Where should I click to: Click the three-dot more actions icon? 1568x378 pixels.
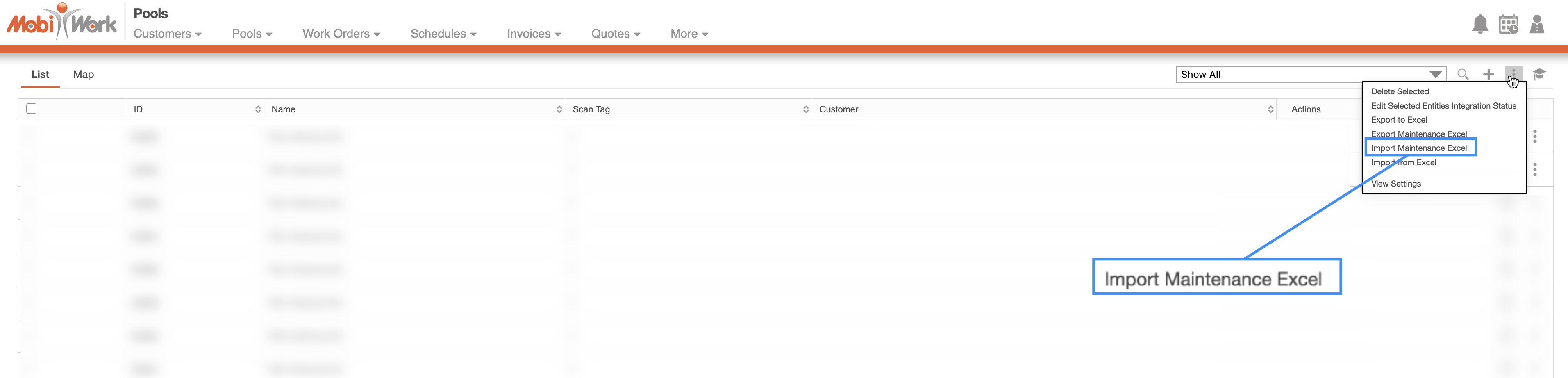(x=1513, y=74)
